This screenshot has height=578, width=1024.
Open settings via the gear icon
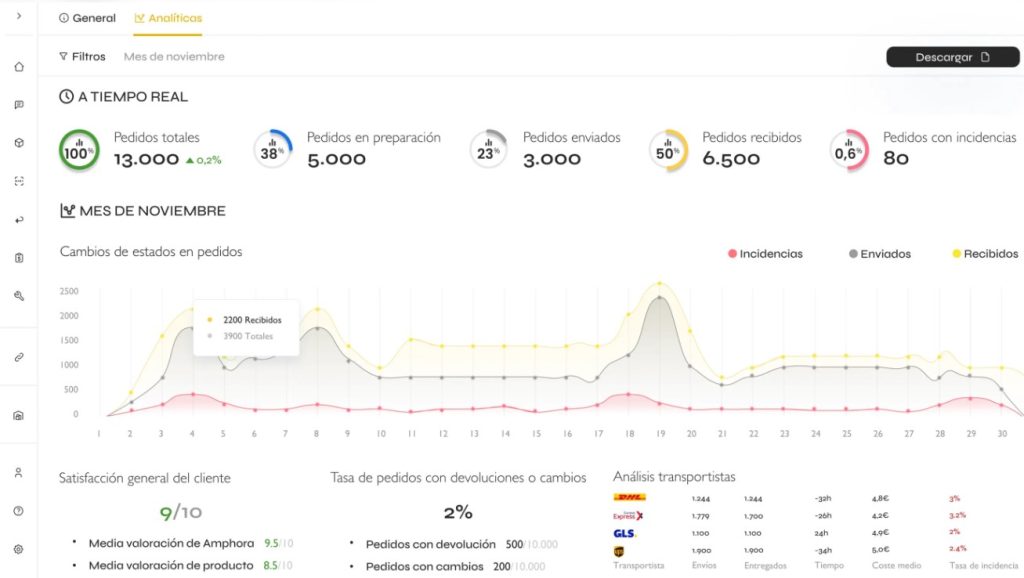pos(19,549)
